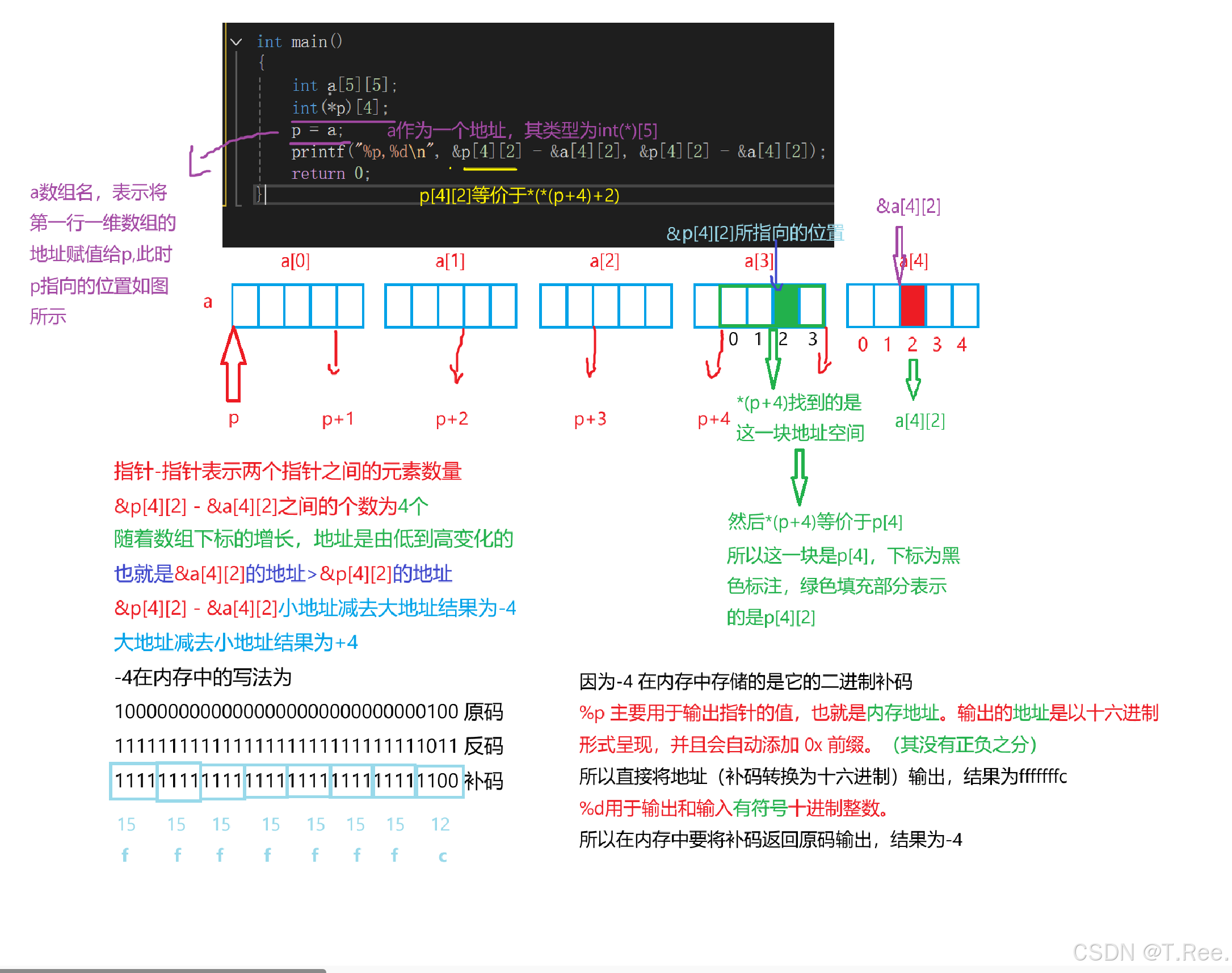Click the yellow p[4][2]等价于*(*(p+4)+2) annotation
Image resolution: width=1232 pixels, height=973 pixels.
[x=519, y=195]
